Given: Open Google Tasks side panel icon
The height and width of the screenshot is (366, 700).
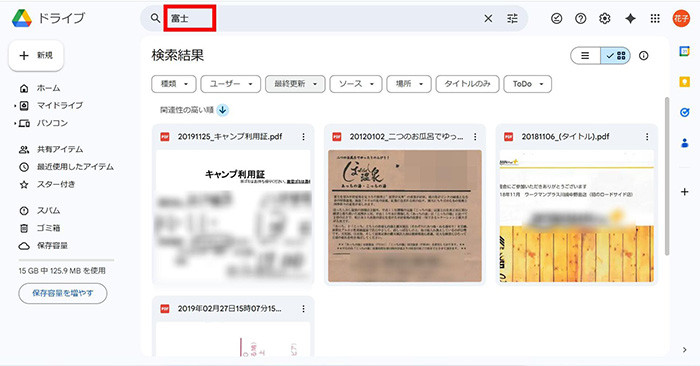Looking at the screenshot, I should (684, 112).
